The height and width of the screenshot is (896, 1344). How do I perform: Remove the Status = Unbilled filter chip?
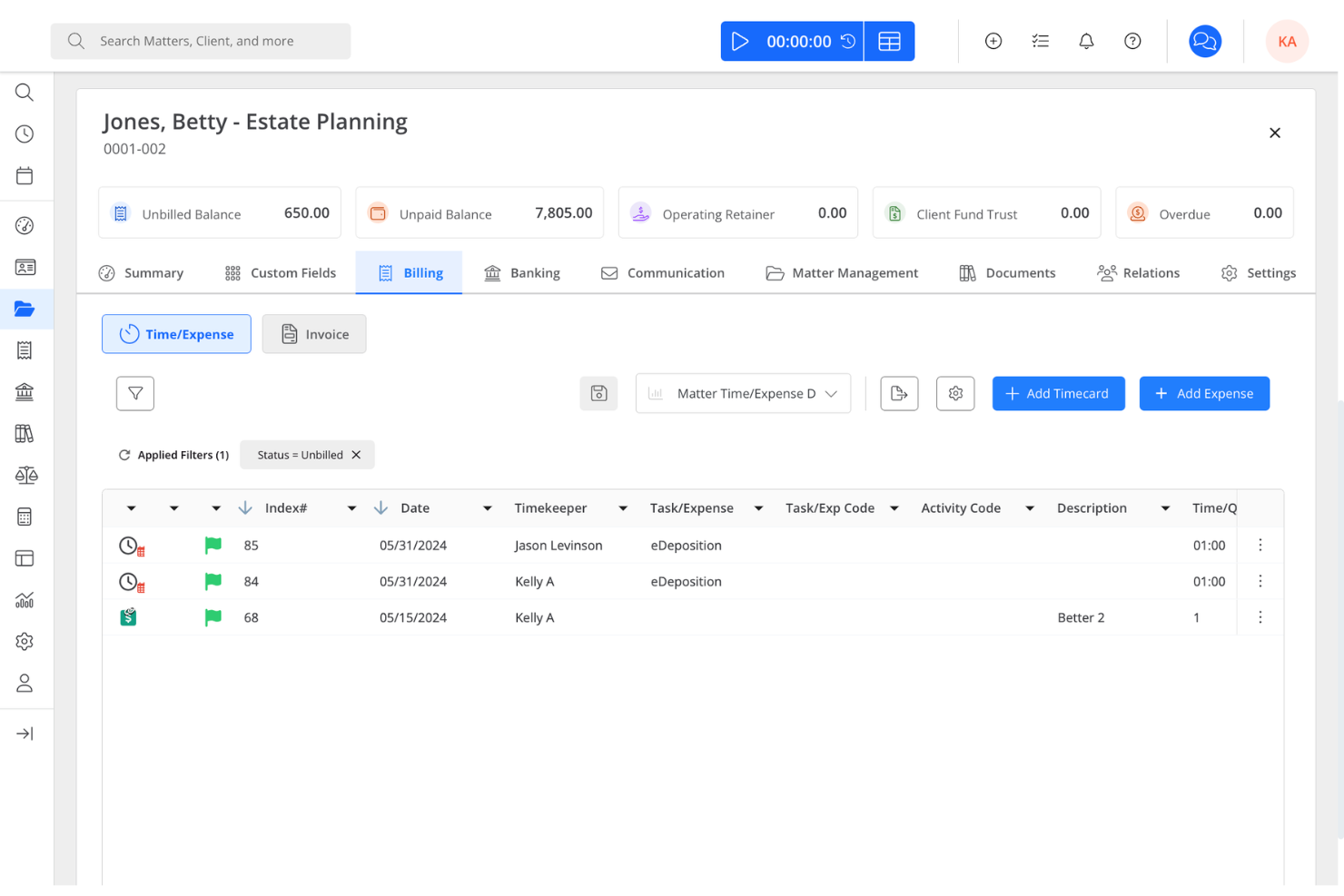[356, 455]
